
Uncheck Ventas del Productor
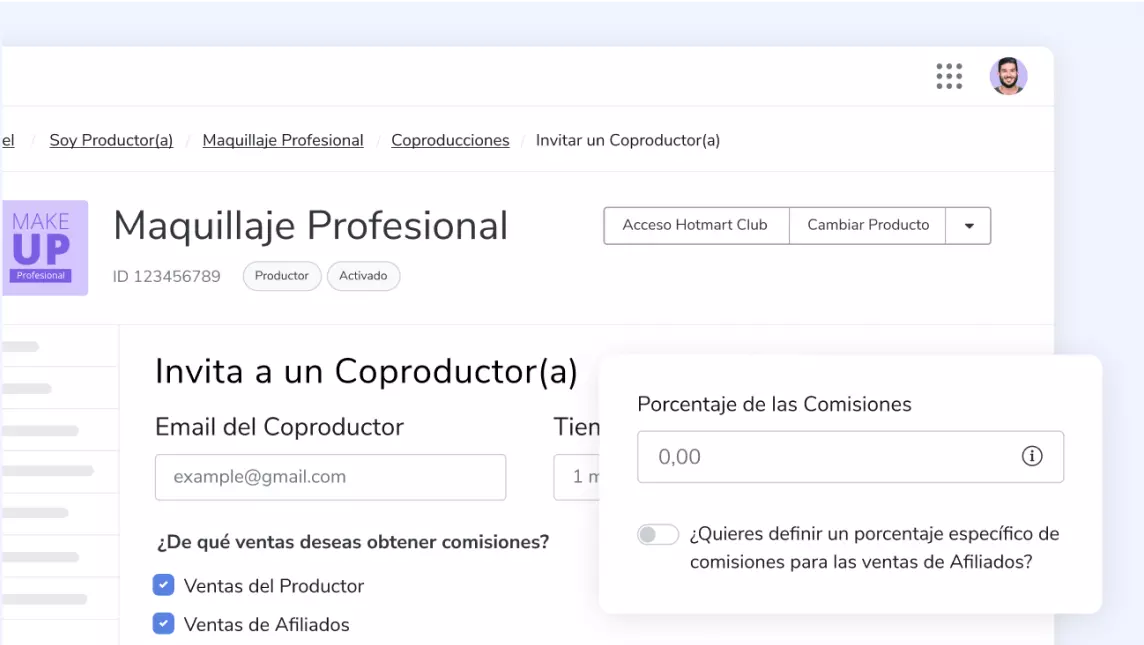[163, 584]
